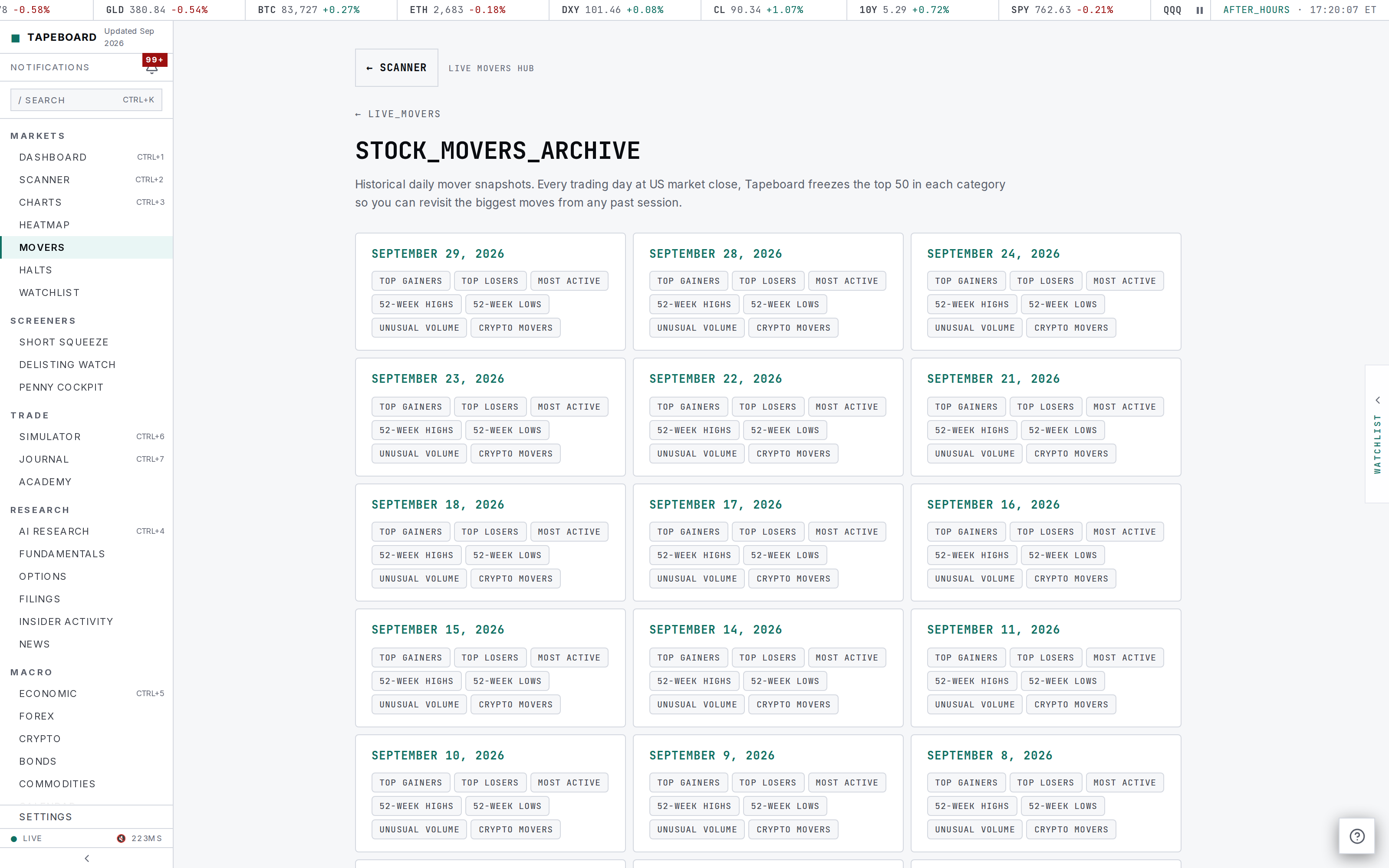Open September 24 Most Active

[1124, 281]
